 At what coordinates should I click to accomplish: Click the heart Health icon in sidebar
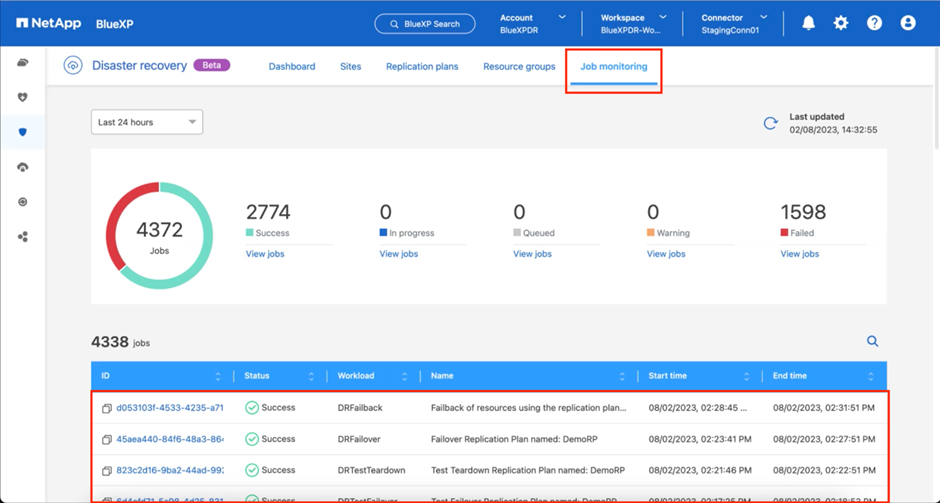pos(22,97)
